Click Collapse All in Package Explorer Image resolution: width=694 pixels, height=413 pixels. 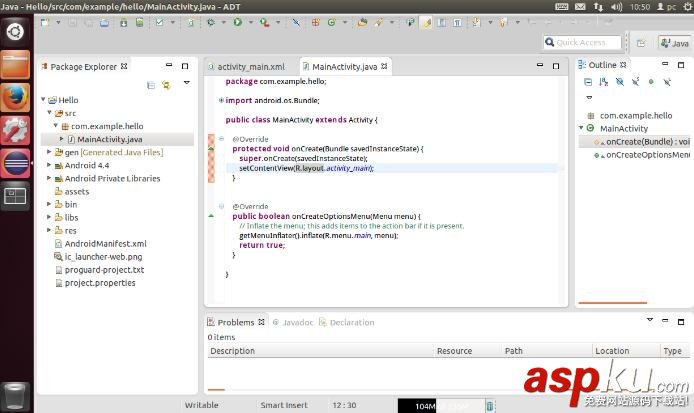click(x=151, y=85)
